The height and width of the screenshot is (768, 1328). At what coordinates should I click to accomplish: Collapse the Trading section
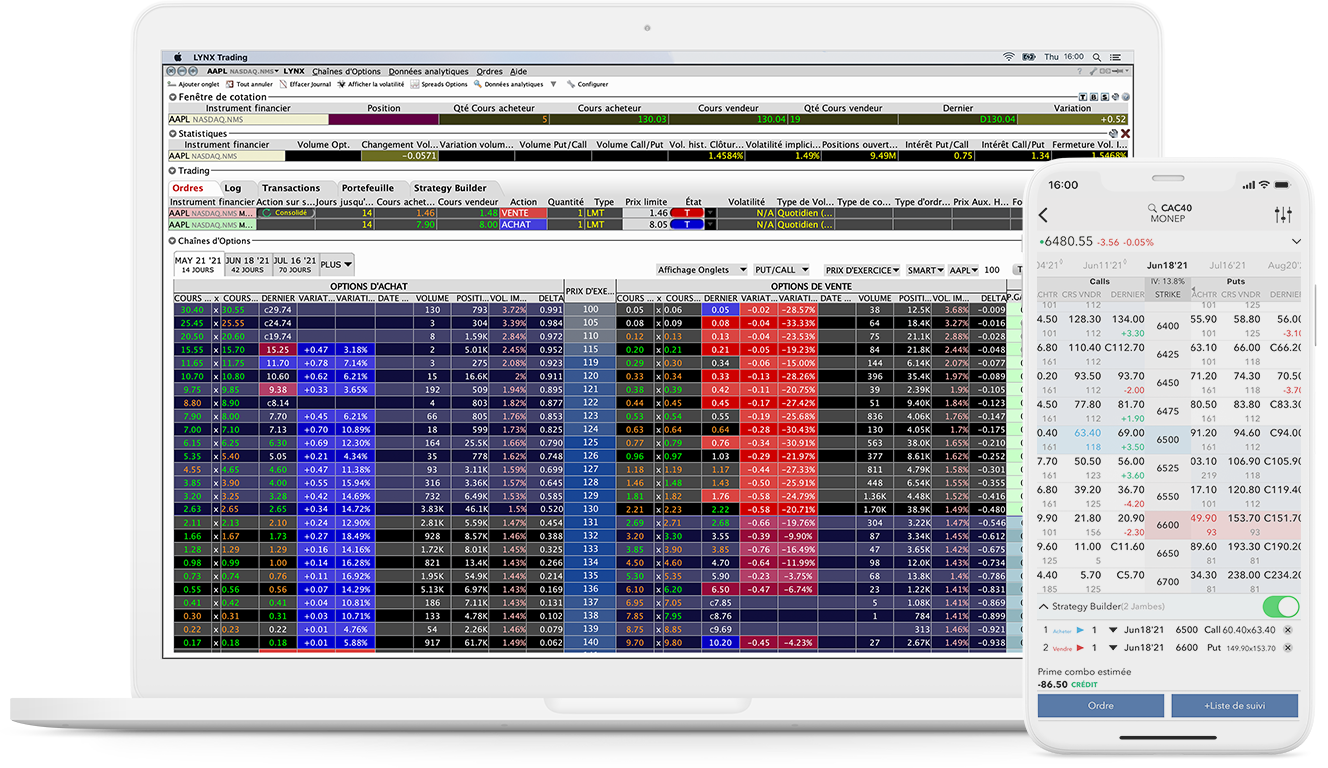[x=172, y=171]
